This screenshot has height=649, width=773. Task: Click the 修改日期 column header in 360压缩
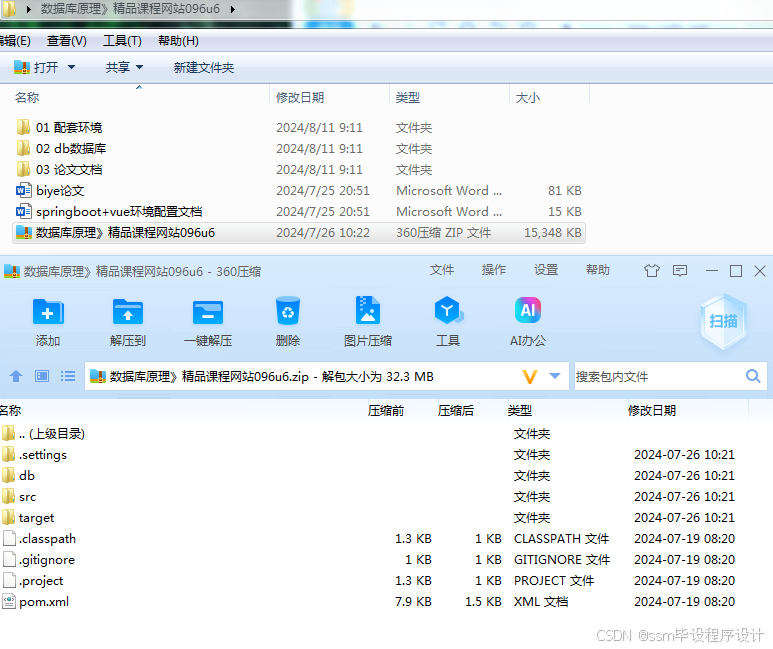pyautogui.click(x=652, y=410)
